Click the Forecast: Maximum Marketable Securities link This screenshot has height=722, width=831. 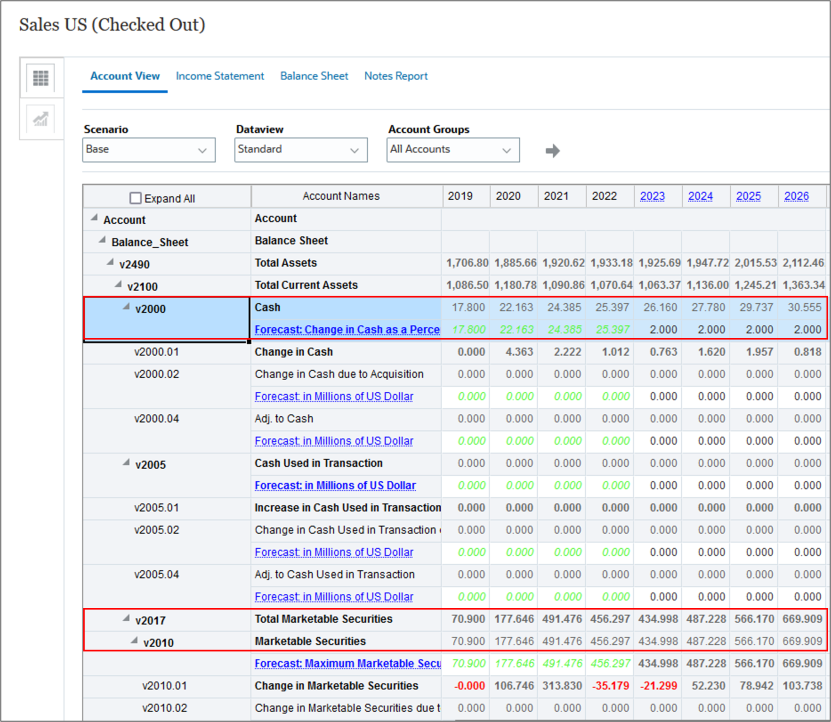click(347, 663)
